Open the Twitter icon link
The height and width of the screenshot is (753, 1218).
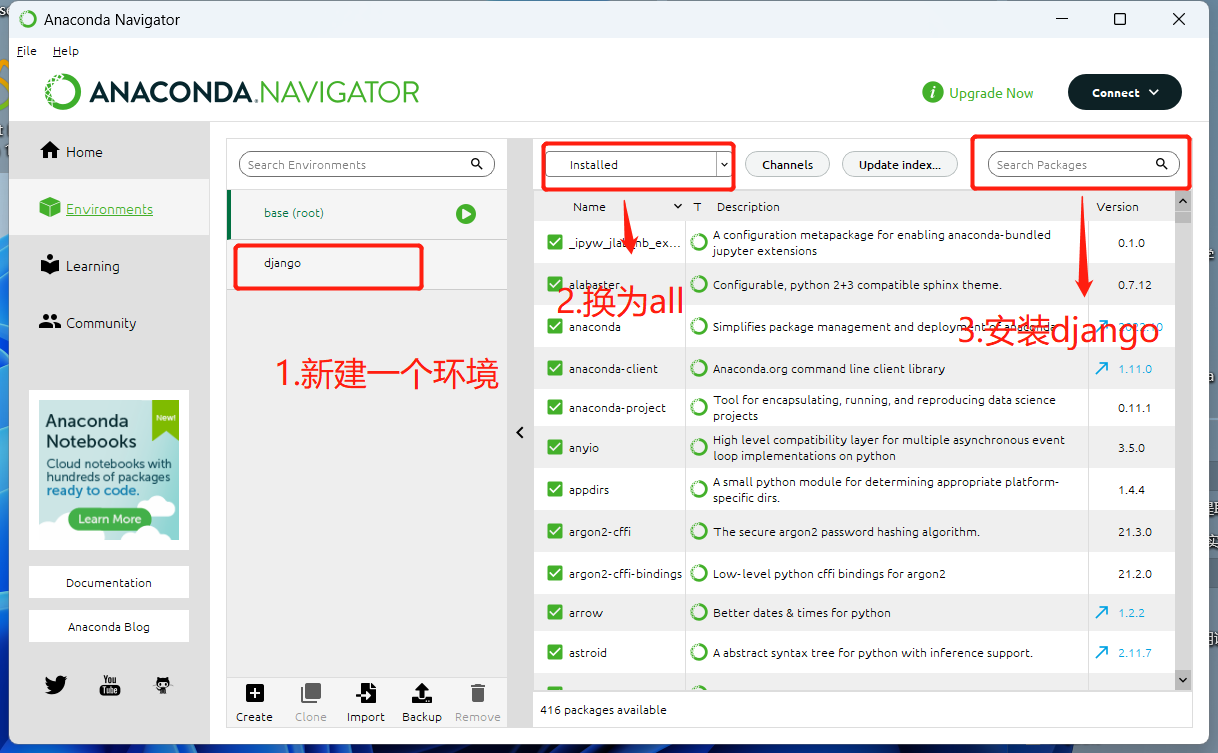56,685
